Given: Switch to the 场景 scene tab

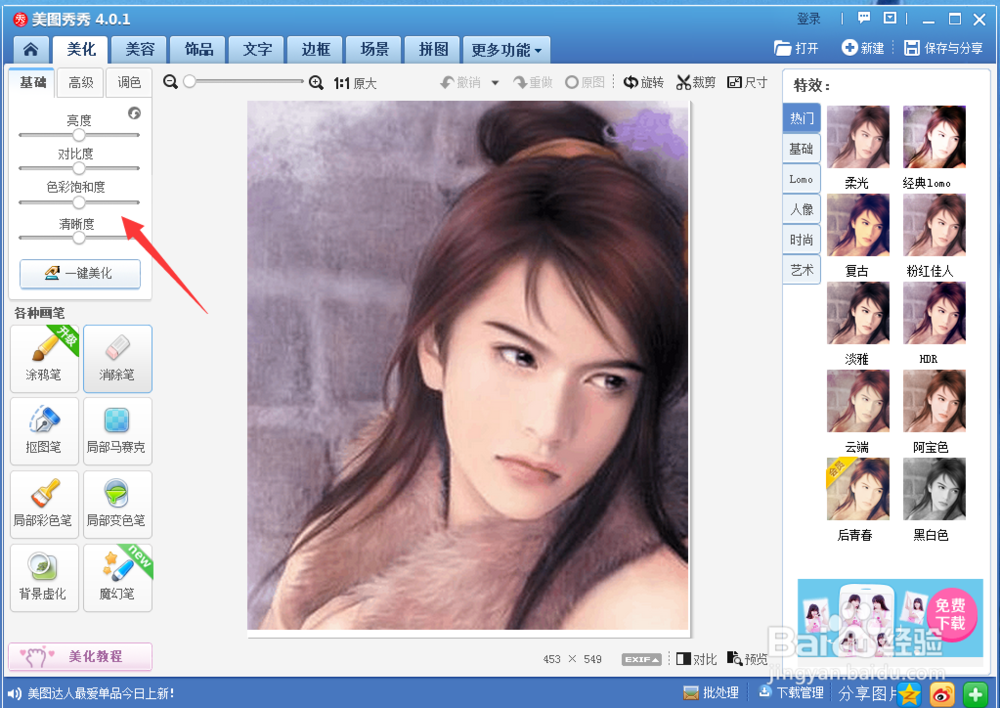Looking at the screenshot, I should coord(374,49).
